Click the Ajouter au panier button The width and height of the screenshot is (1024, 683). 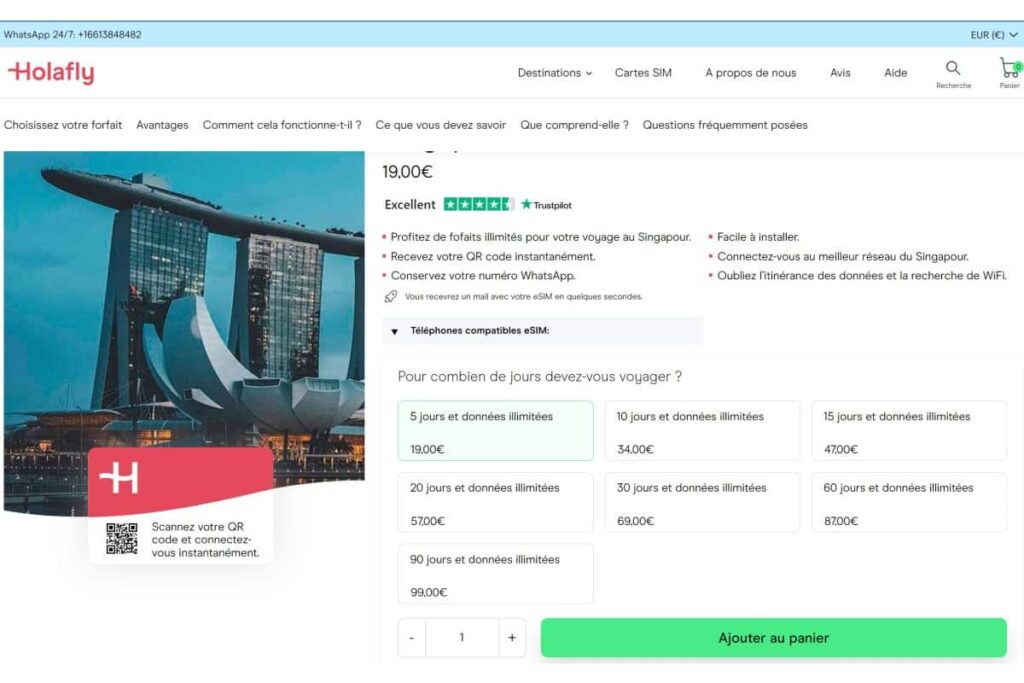click(x=773, y=637)
